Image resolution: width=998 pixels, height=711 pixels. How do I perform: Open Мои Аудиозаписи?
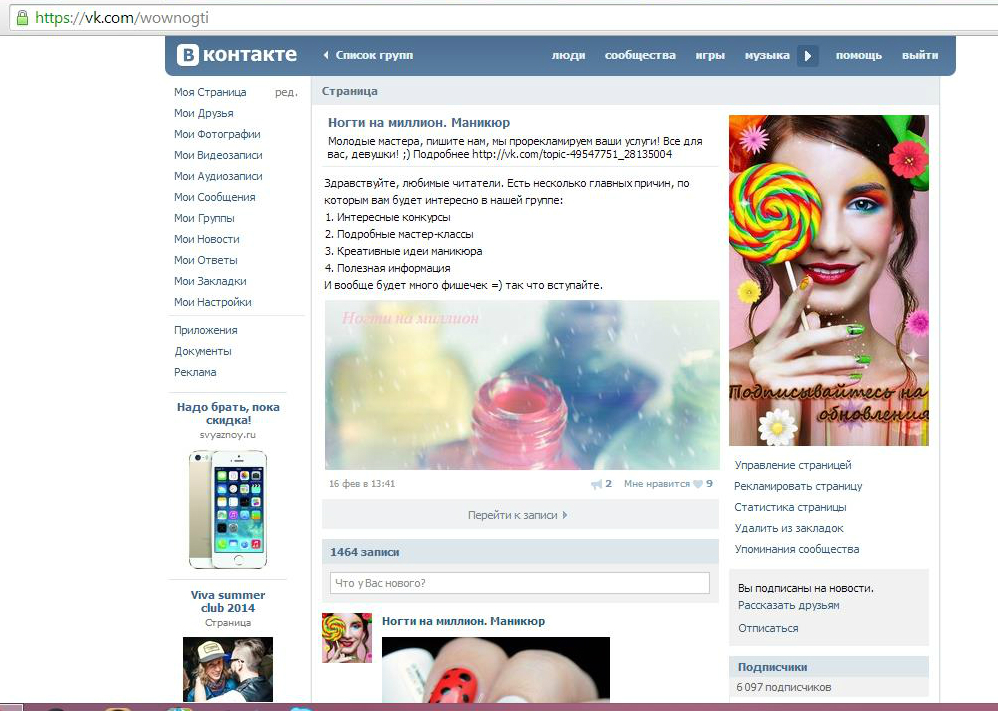218,176
